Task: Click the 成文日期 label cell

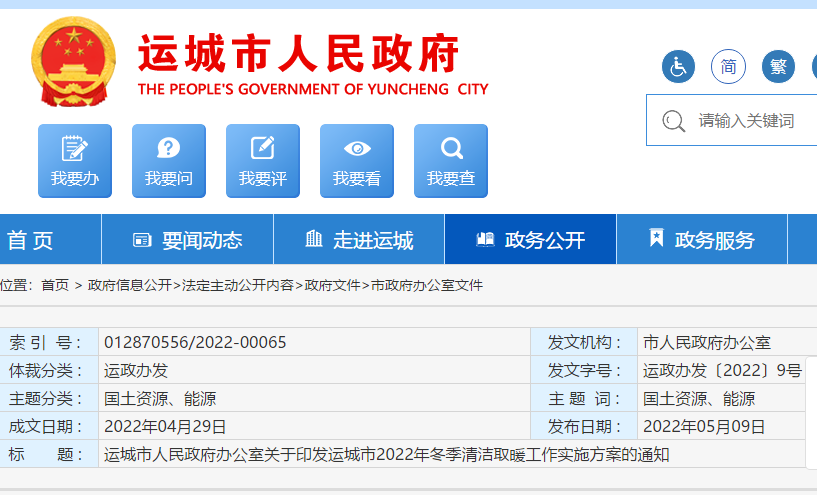Action: [x=49, y=427]
